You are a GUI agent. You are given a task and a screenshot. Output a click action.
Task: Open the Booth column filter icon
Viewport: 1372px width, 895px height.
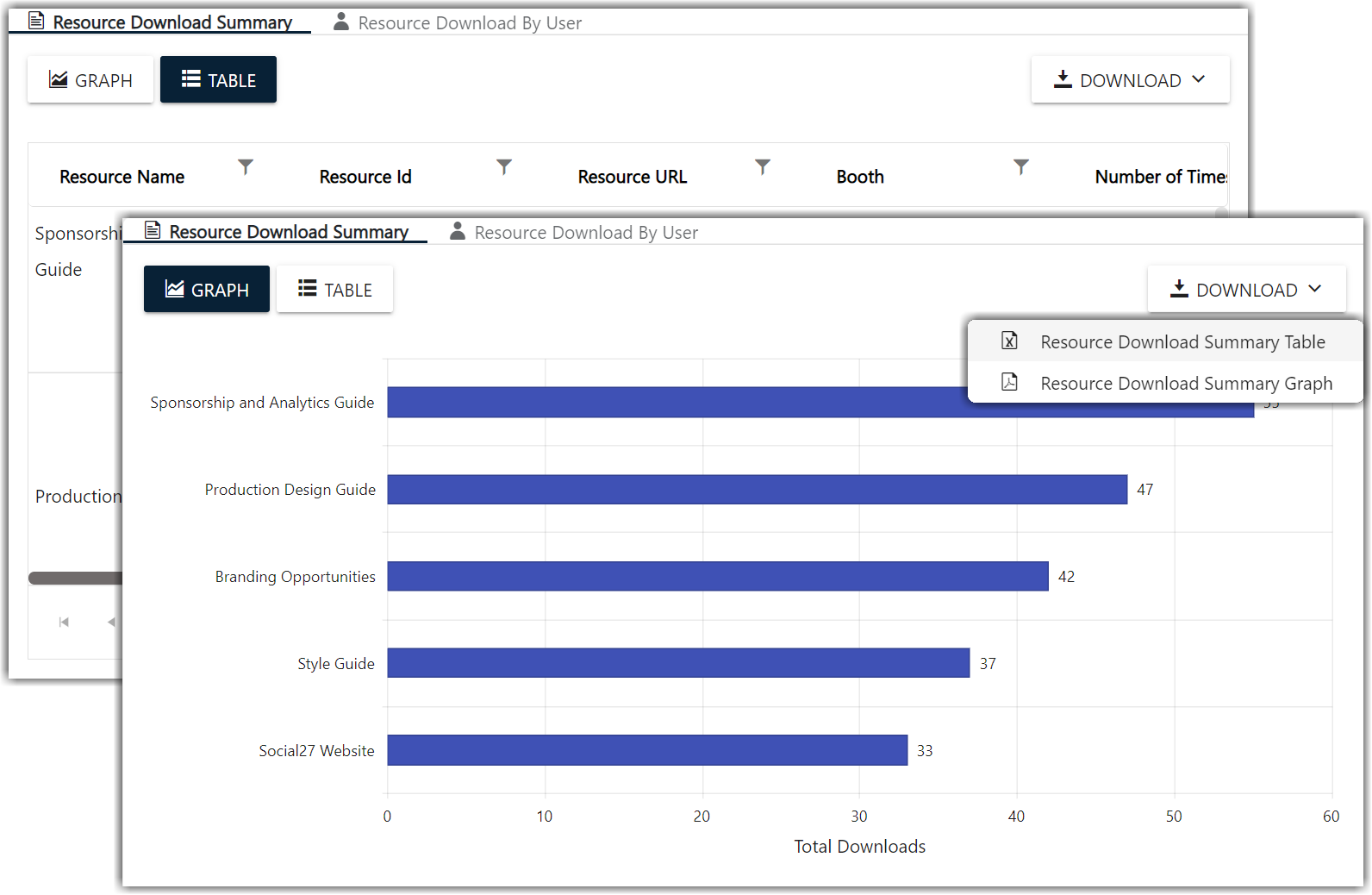pyautogui.click(x=1021, y=166)
